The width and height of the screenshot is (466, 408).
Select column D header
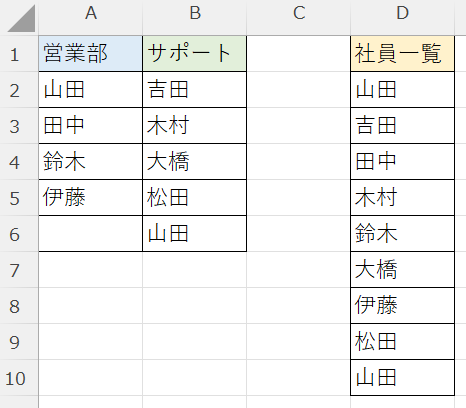coord(402,13)
